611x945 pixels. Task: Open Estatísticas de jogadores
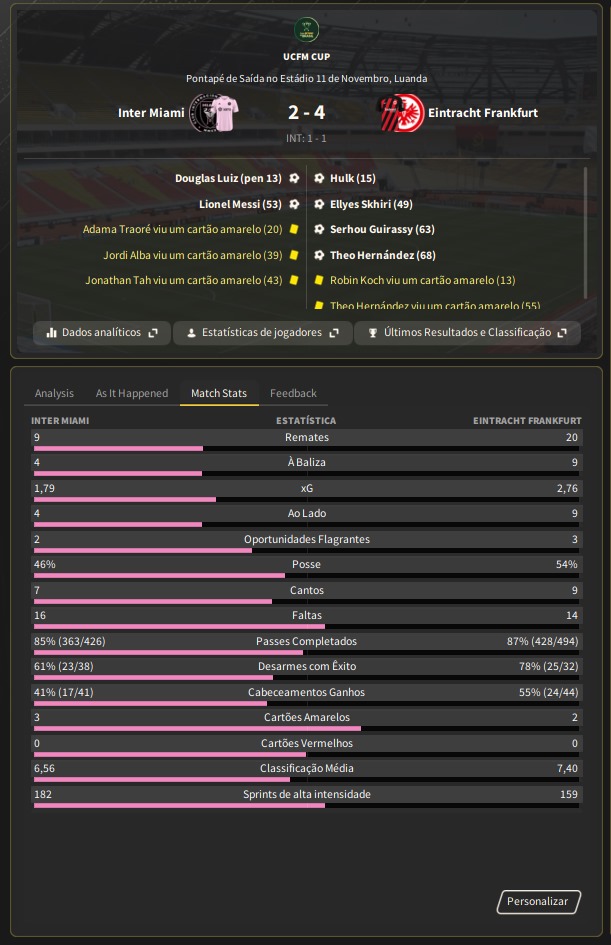tap(262, 333)
